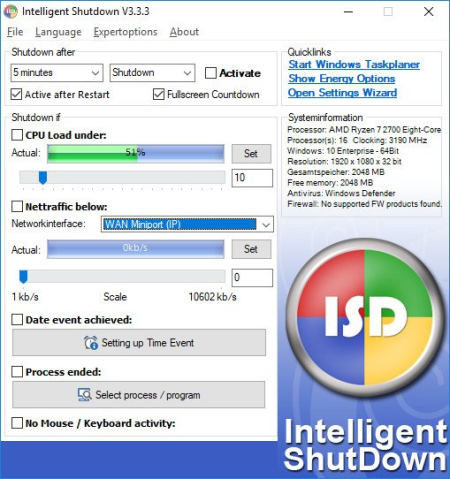Click the 0kb/s actual network traffic bar
This screenshot has height=479, width=450.
136,249
